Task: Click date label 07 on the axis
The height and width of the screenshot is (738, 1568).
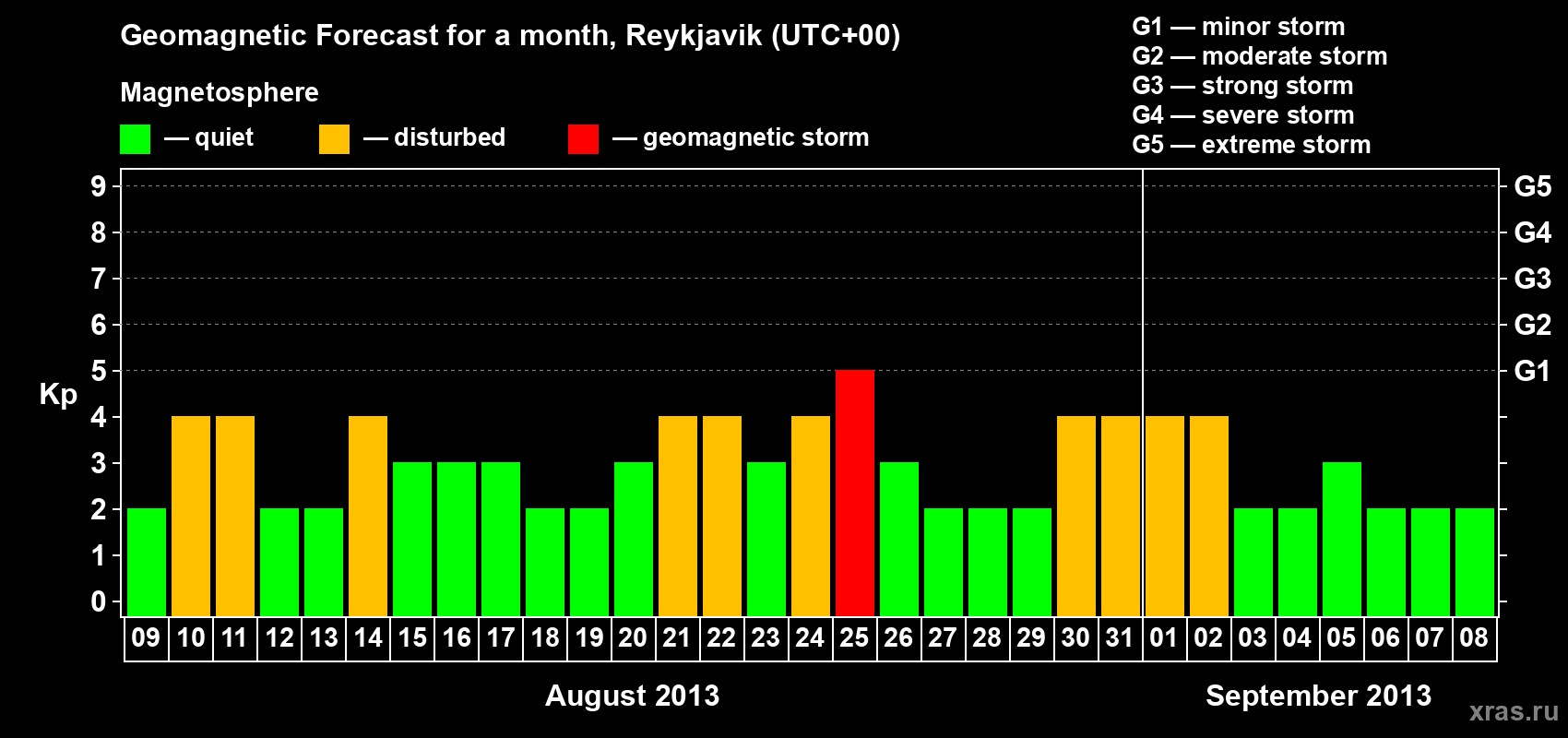Action: (x=1430, y=638)
